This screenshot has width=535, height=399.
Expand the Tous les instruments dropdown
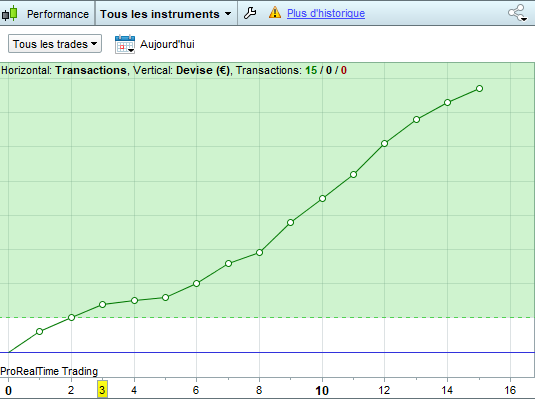[165, 14]
